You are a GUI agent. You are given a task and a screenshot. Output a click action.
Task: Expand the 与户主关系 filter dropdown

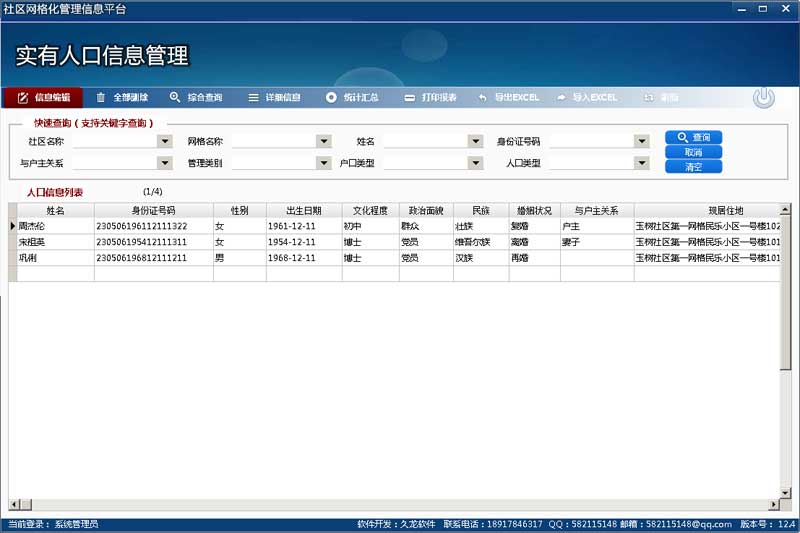[x=165, y=163]
